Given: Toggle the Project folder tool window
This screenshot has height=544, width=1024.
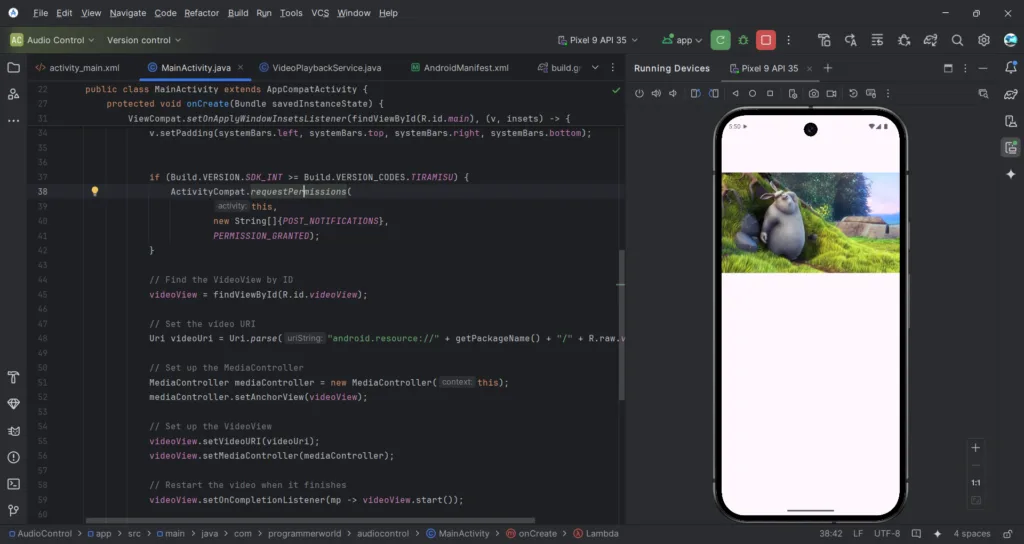Looking at the screenshot, I should click(x=13, y=67).
